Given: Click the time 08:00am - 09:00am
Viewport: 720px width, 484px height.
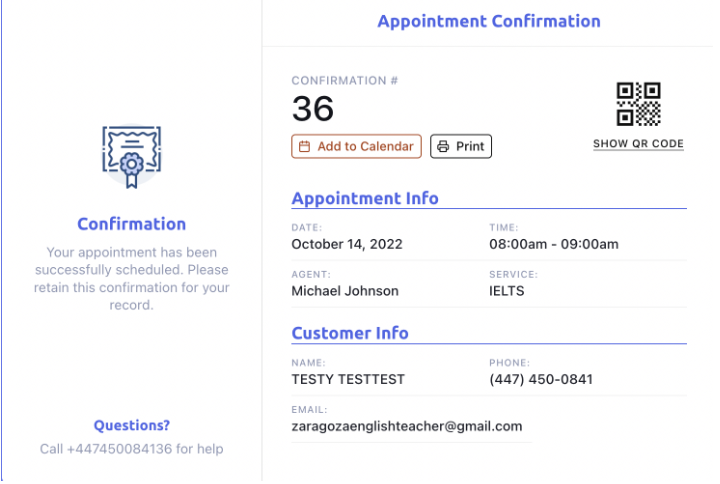Looking at the screenshot, I should click(554, 244).
